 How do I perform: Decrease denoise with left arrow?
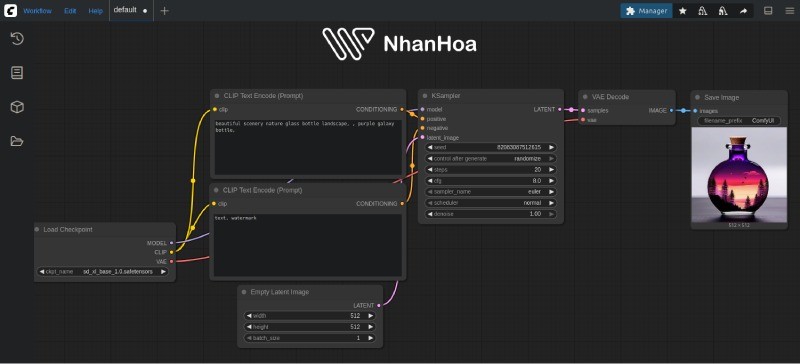coord(430,214)
